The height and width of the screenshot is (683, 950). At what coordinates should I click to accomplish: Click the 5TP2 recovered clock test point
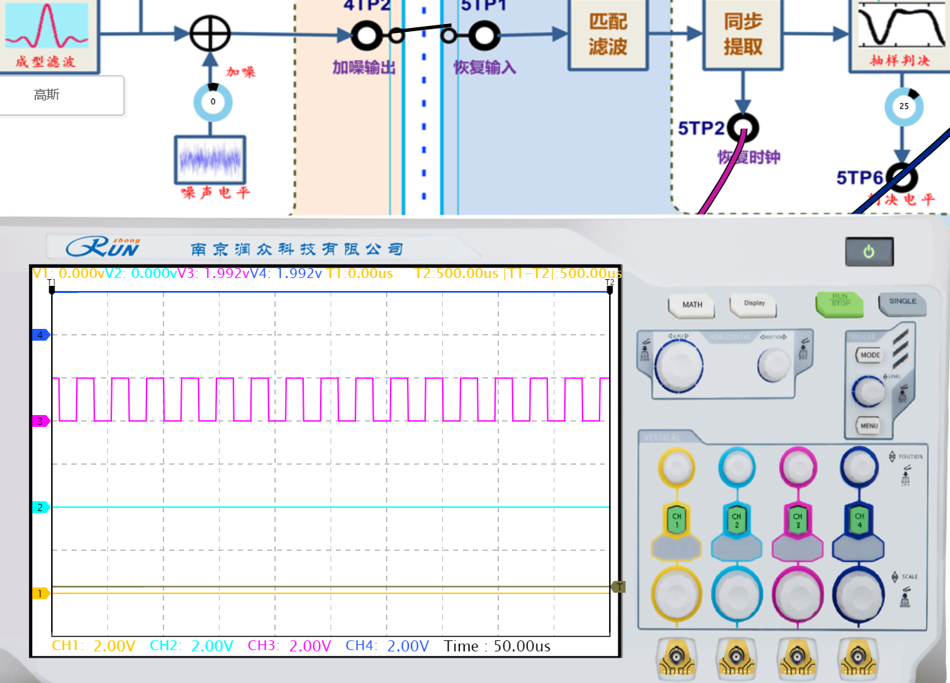742,128
